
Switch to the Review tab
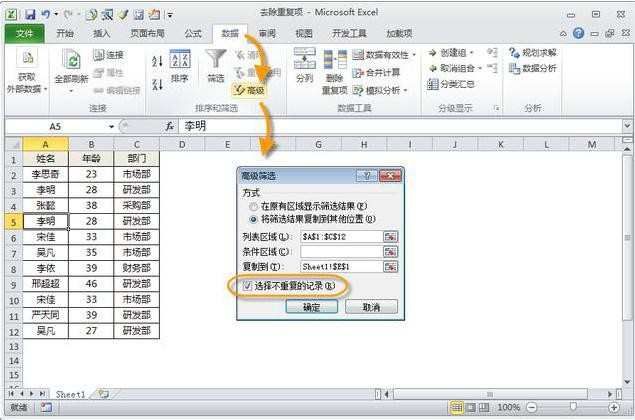(267, 33)
